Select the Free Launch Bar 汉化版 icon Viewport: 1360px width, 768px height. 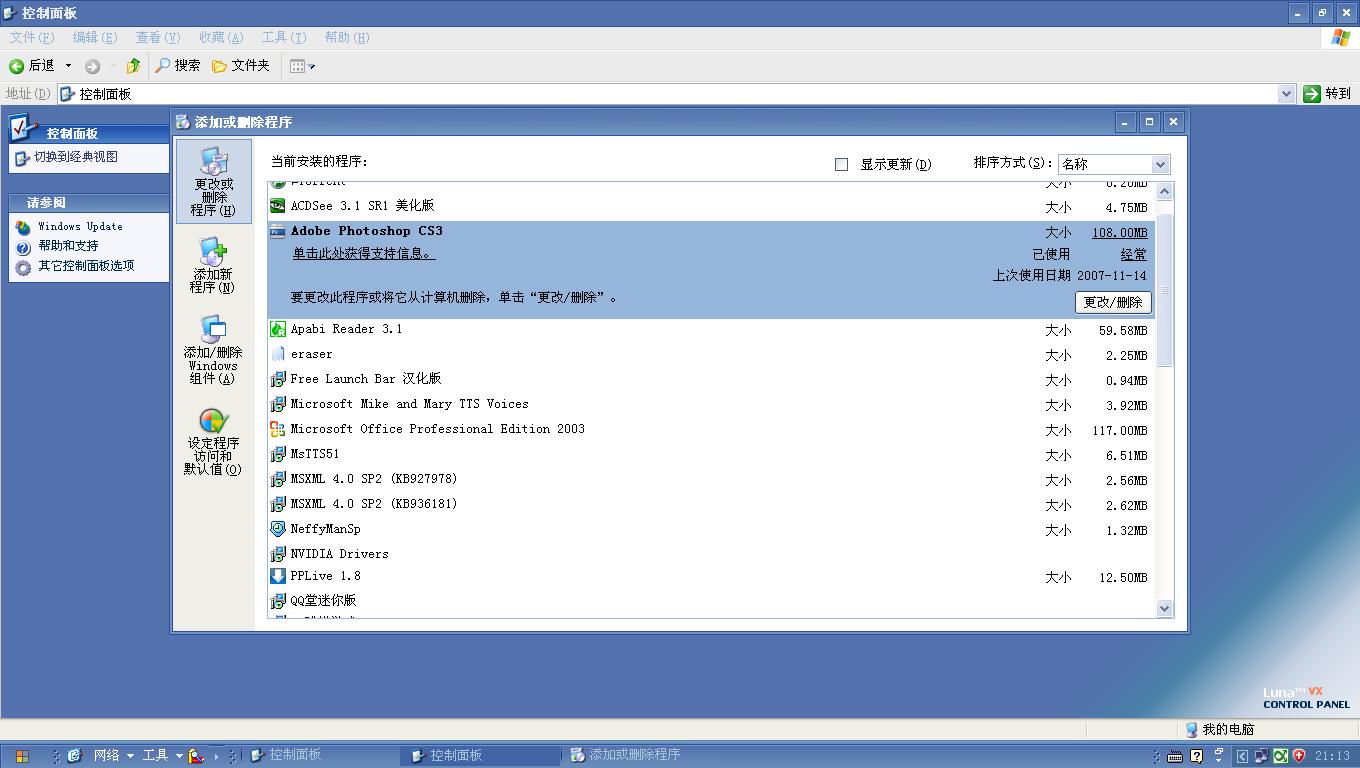[278, 379]
